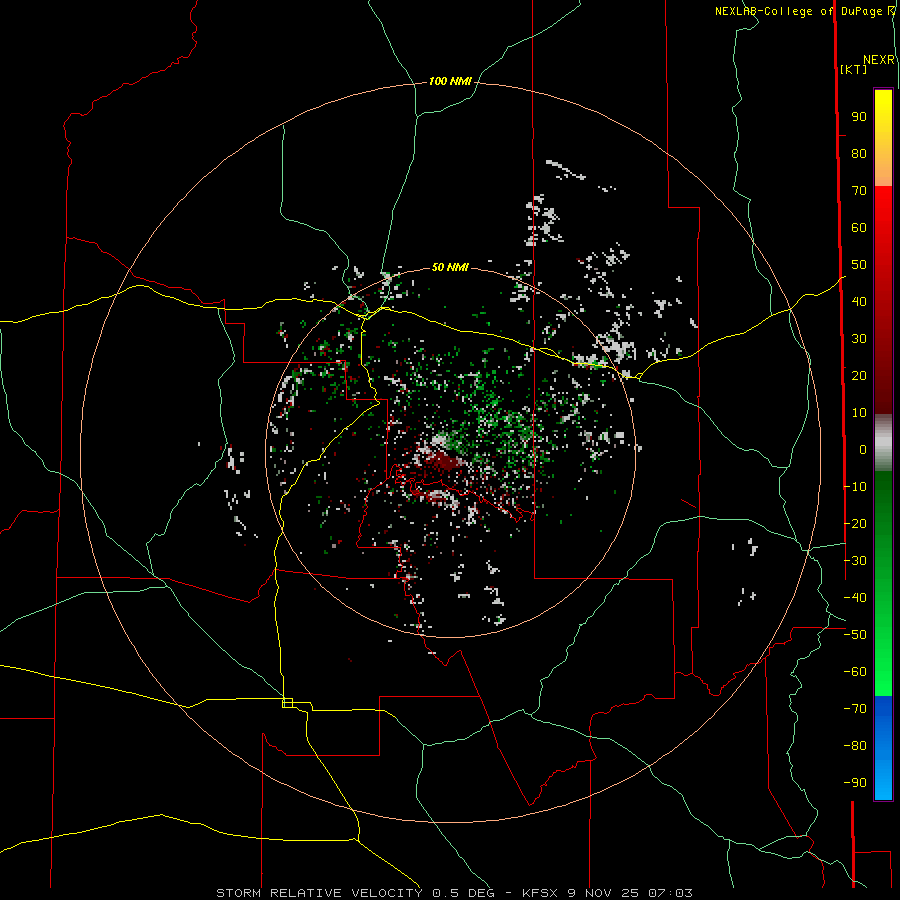Click the 100 NMI range ring label
The width and height of the screenshot is (900, 900).
pos(450,82)
